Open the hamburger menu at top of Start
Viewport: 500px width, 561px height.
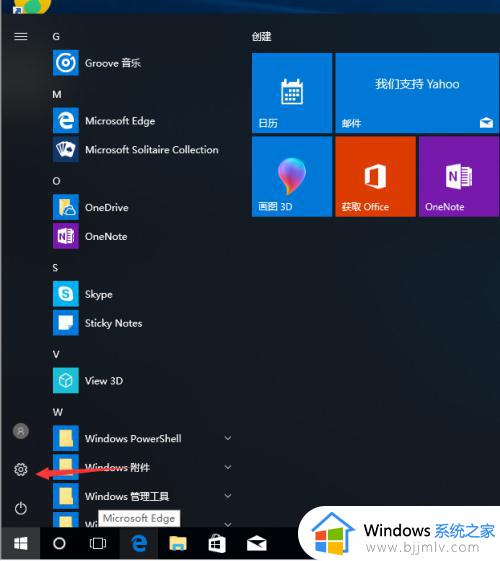[x=20, y=36]
